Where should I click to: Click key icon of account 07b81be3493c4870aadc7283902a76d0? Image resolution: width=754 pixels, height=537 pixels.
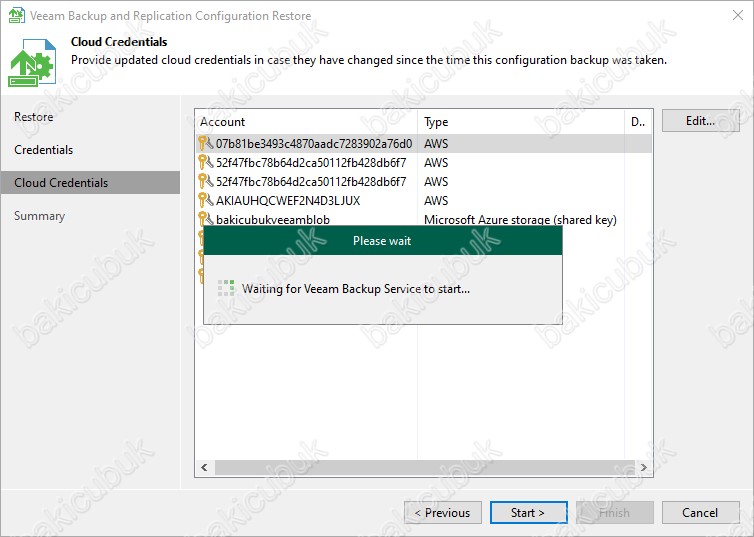click(x=205, y=143)
